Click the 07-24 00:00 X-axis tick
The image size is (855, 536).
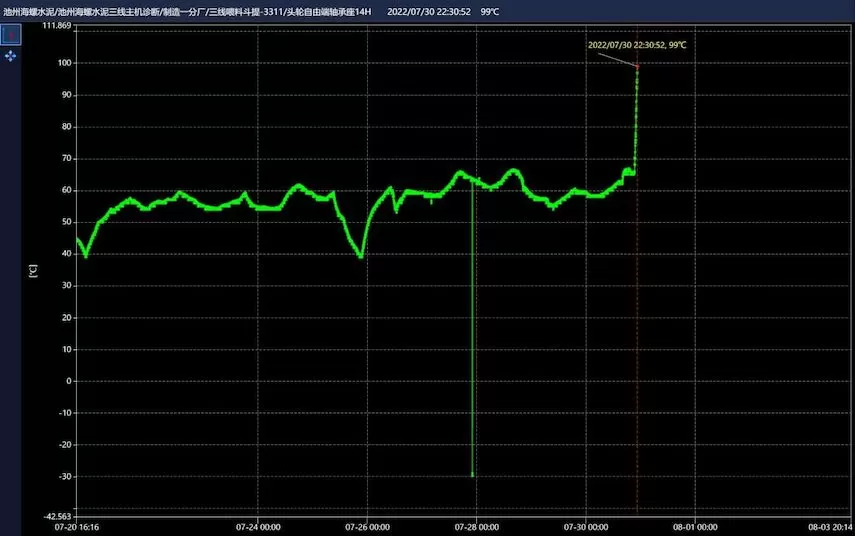tap(257, 526)
